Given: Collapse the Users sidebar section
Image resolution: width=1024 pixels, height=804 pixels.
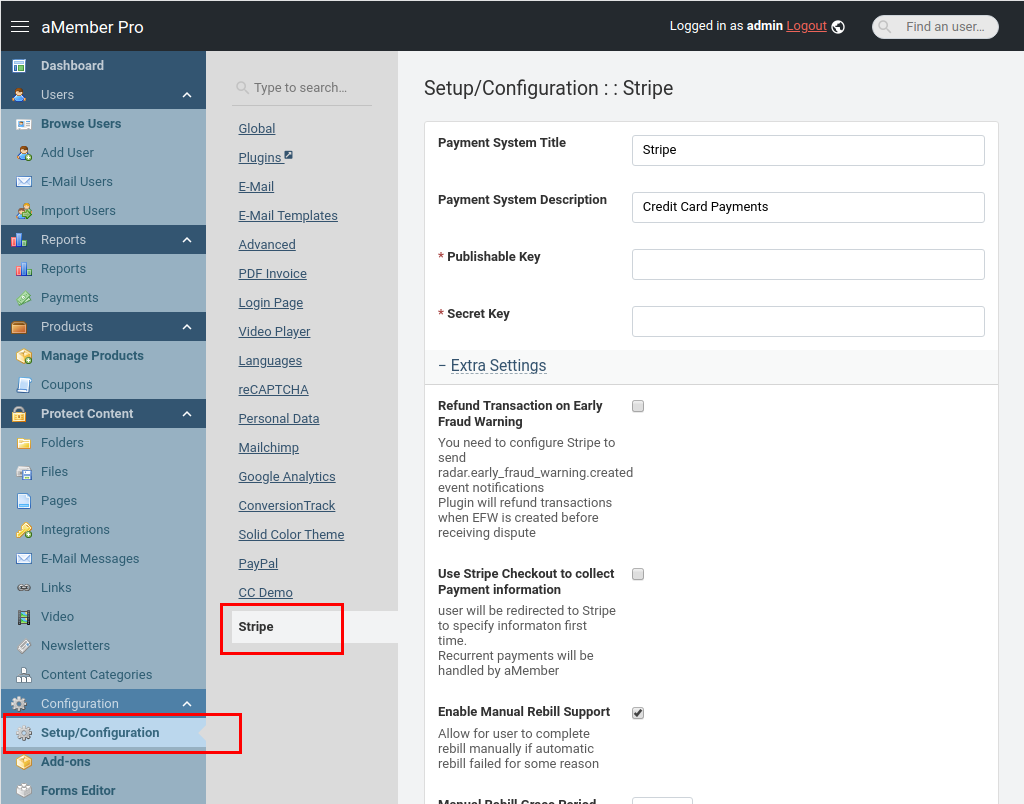Looking at the screenshot, I should click(x=187, y=95).
